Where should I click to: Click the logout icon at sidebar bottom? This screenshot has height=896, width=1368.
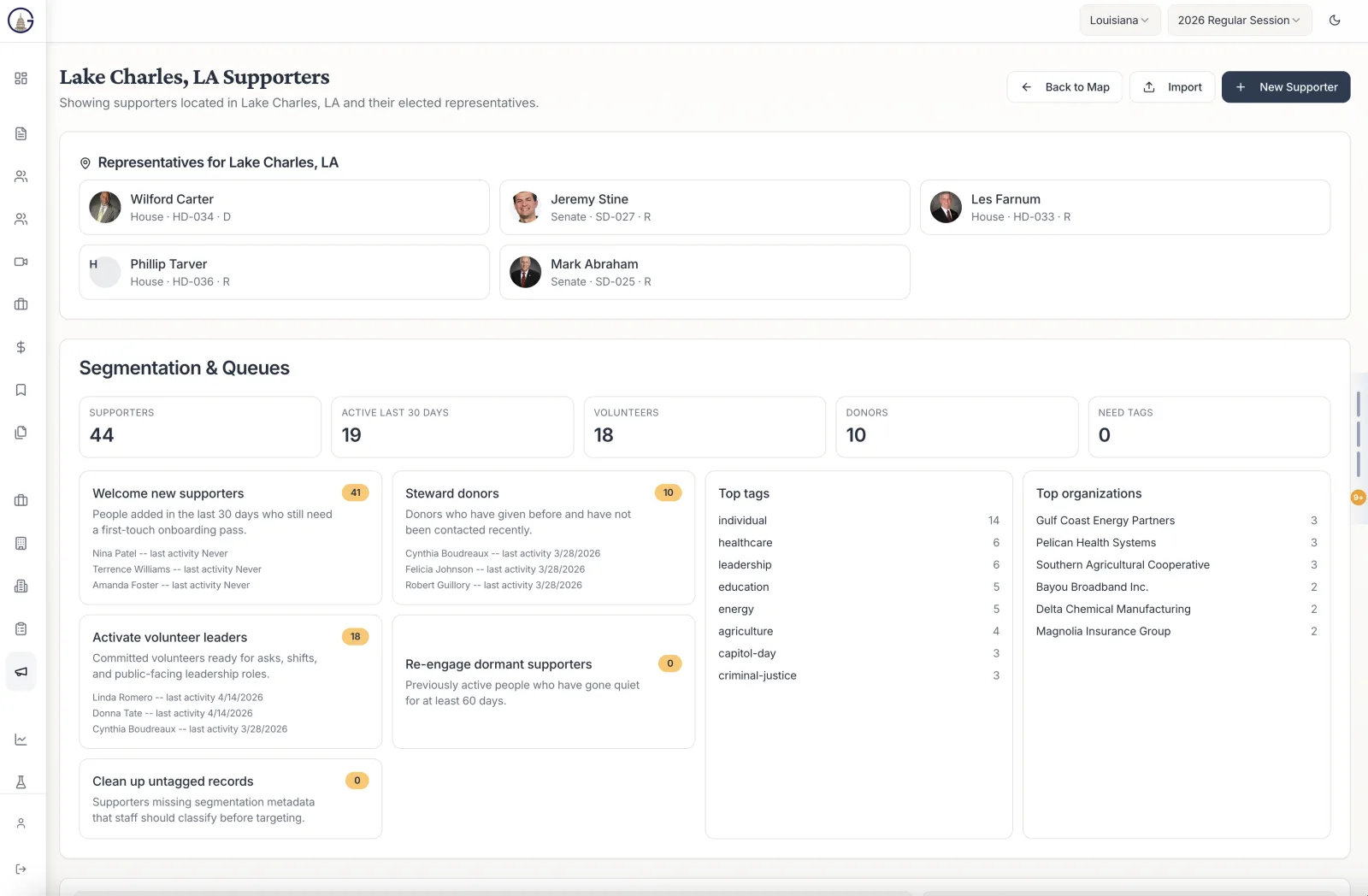21,869
